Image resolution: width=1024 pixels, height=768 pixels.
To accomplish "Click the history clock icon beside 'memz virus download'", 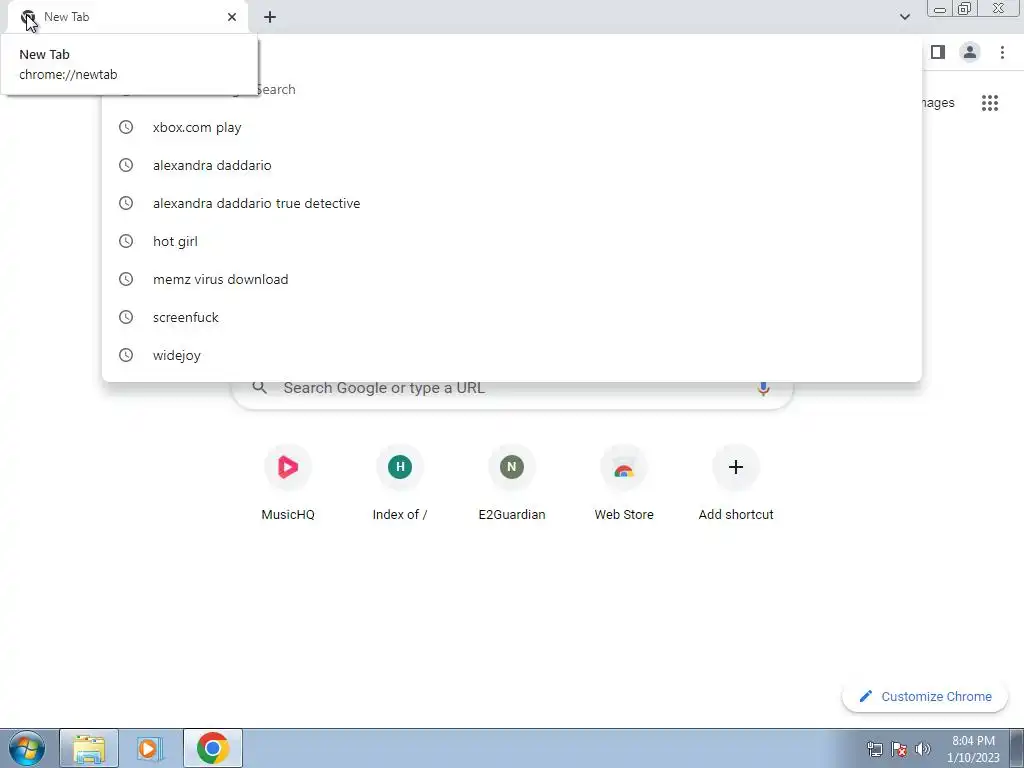I will [126, 279].
